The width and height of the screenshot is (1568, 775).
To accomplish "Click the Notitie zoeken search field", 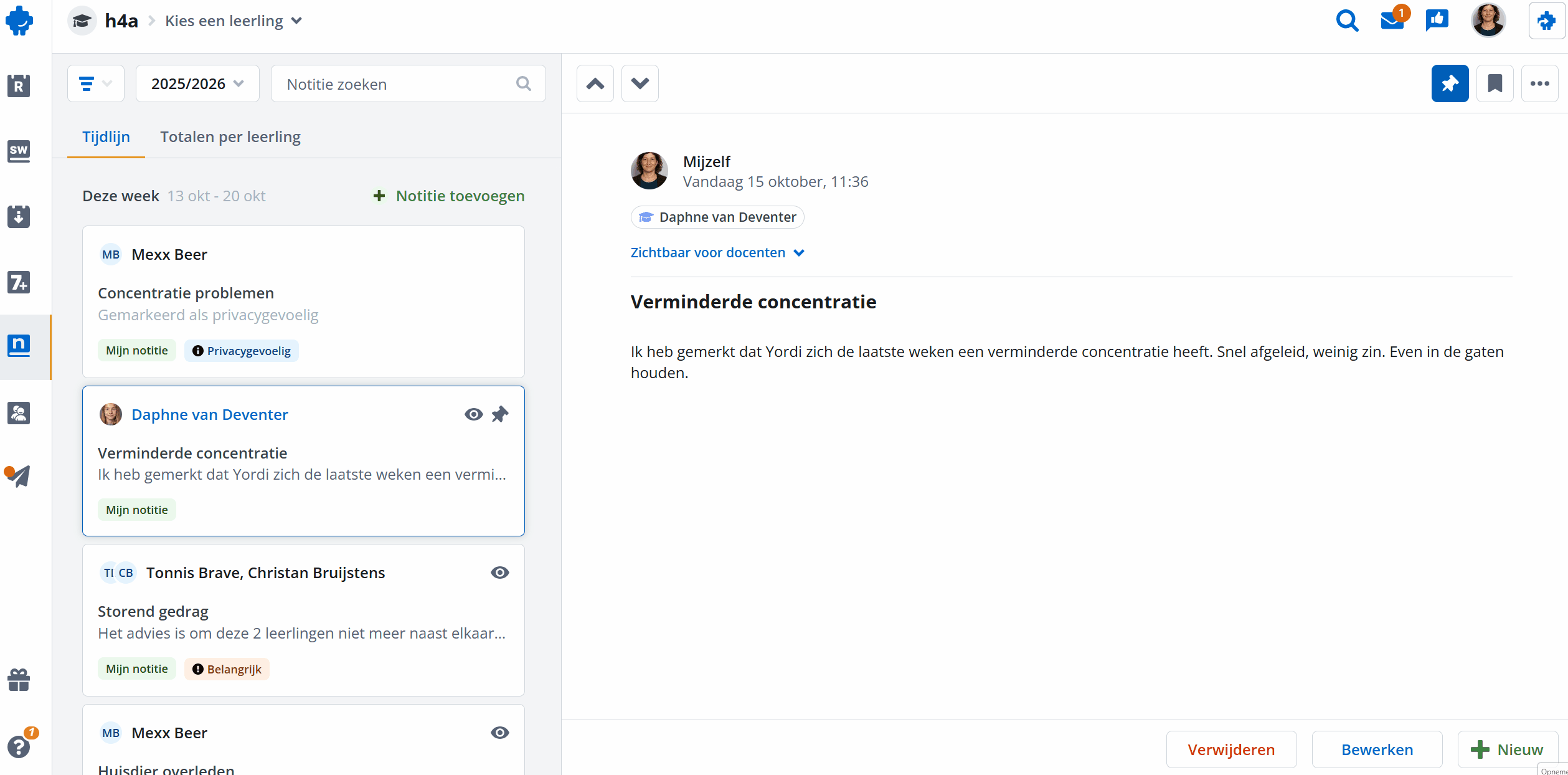I will (399, 83).
